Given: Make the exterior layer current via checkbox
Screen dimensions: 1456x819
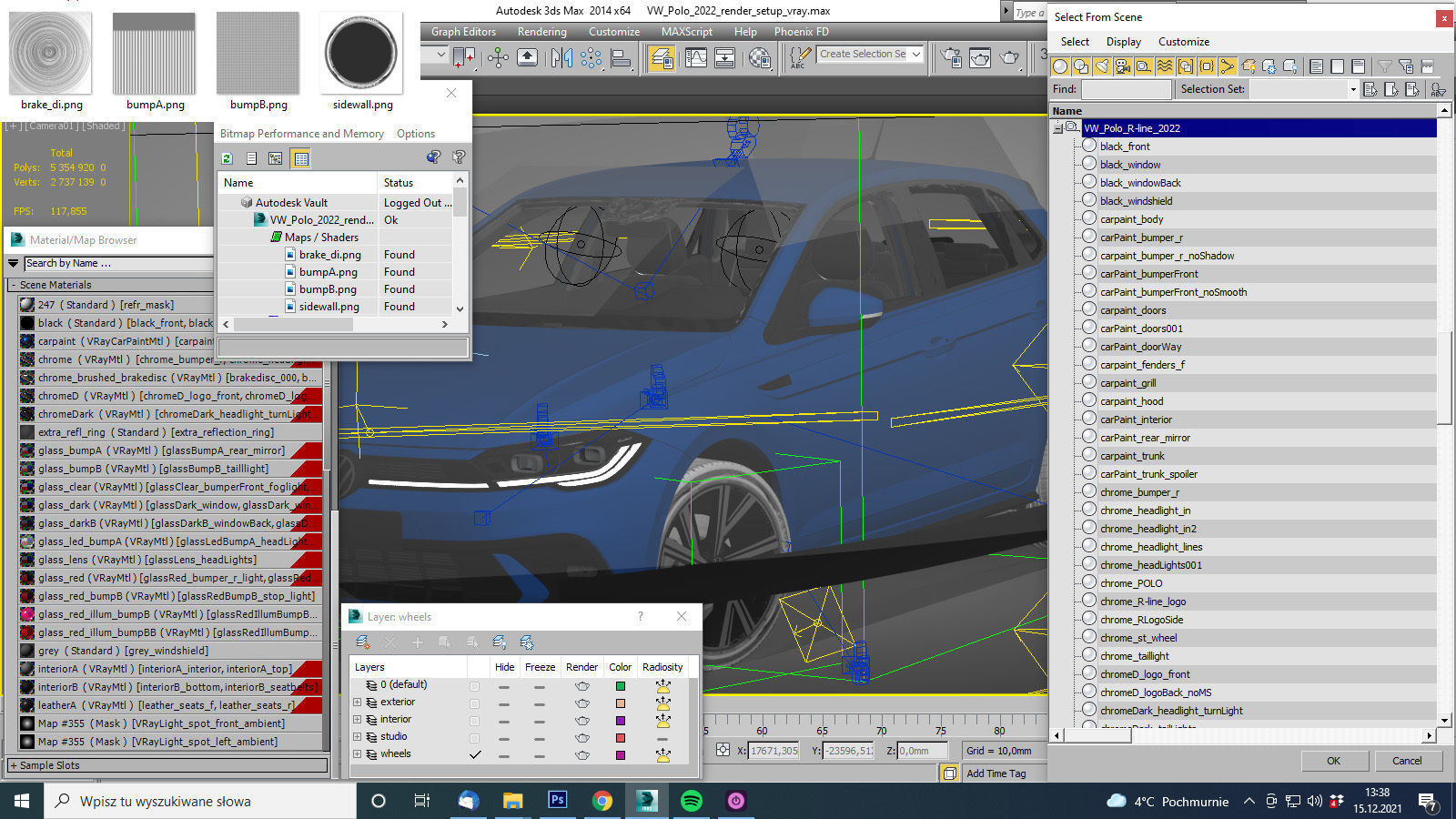Looking at the screenshot, I should tap(474, 703).
